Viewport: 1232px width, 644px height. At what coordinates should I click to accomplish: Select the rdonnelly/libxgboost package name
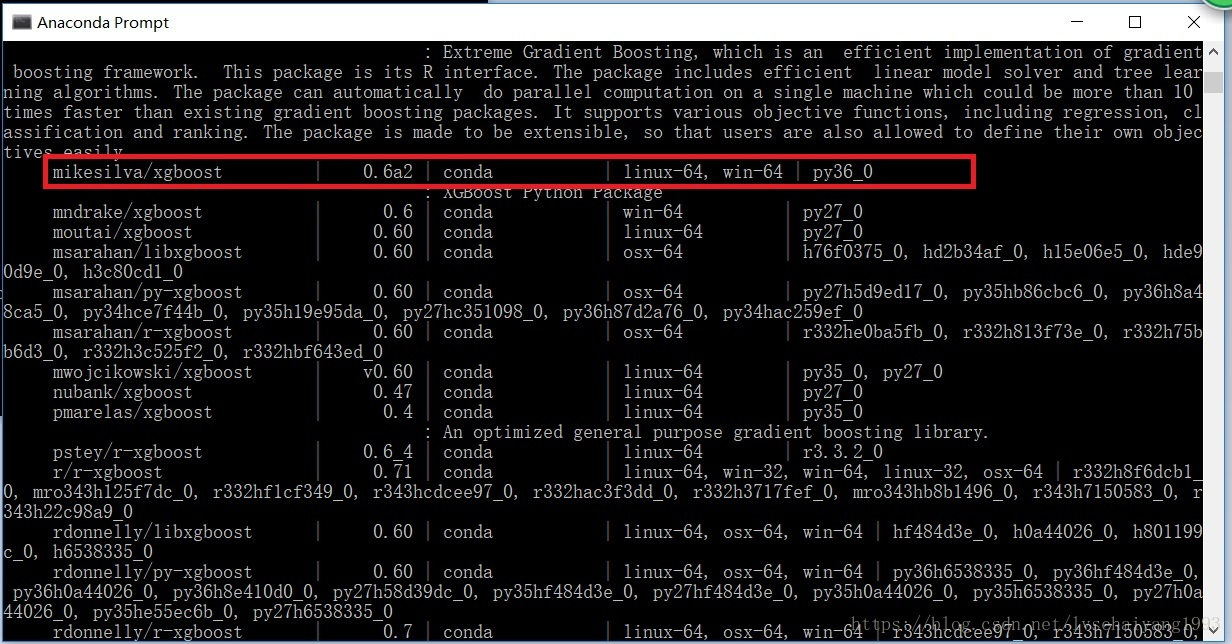153,532
